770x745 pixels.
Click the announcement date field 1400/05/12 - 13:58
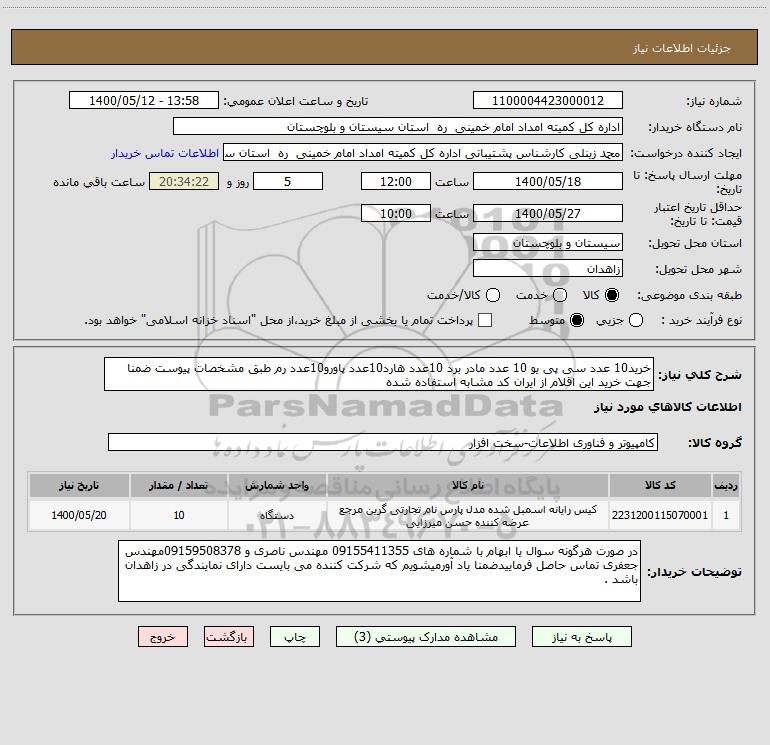point(144,101)
